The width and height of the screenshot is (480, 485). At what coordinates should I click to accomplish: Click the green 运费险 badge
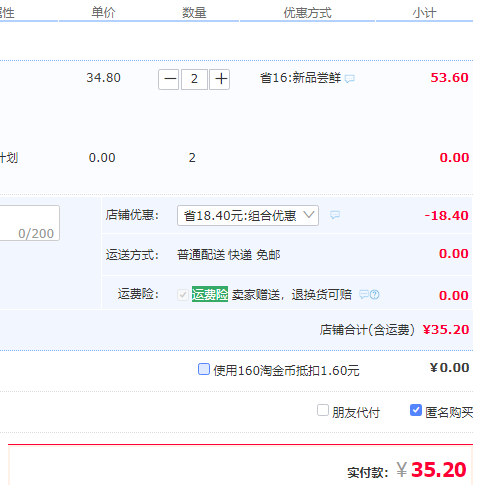pyautogui.click(x=210, y=294)
